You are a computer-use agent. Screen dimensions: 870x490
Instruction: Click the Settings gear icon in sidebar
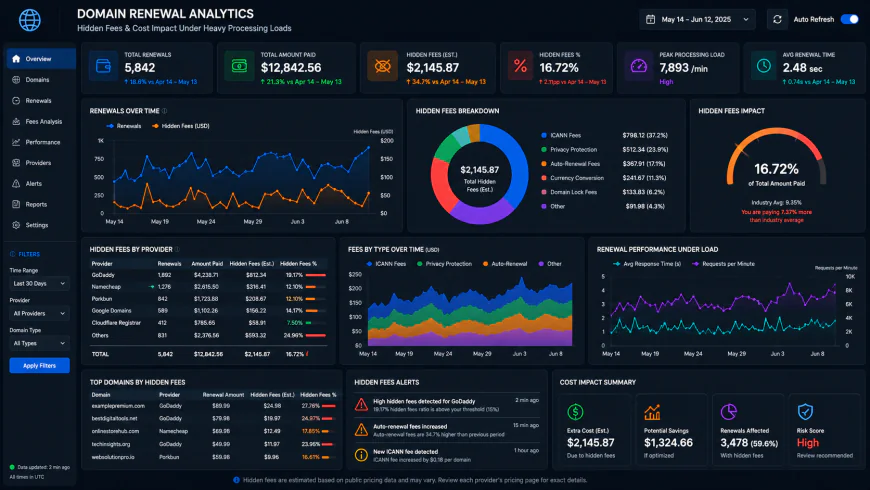click(16, 225)
